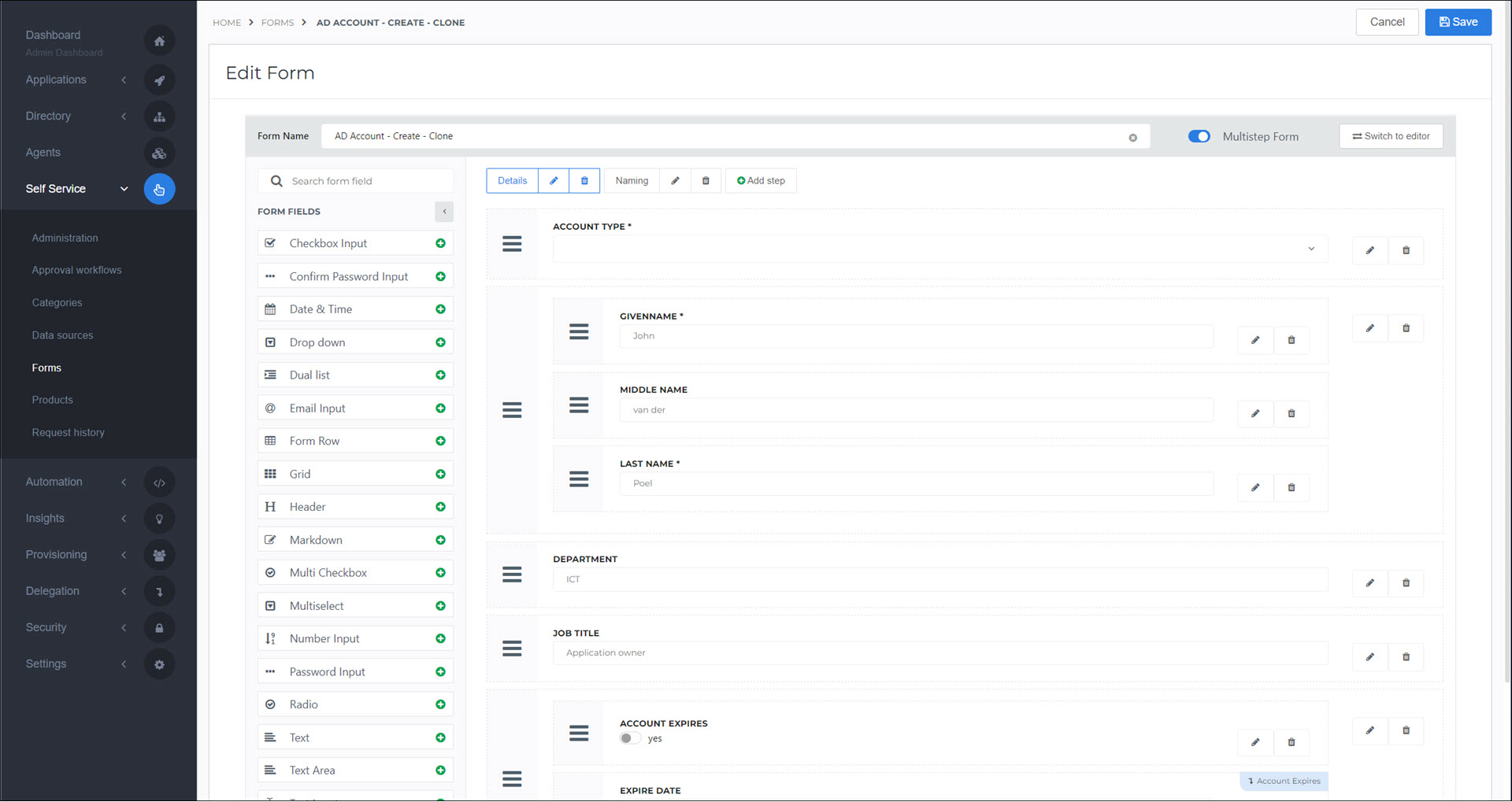Grab the Department field drag handle
The width and height of the screenshot is (1512, 802).
click(x=512, y=575)
